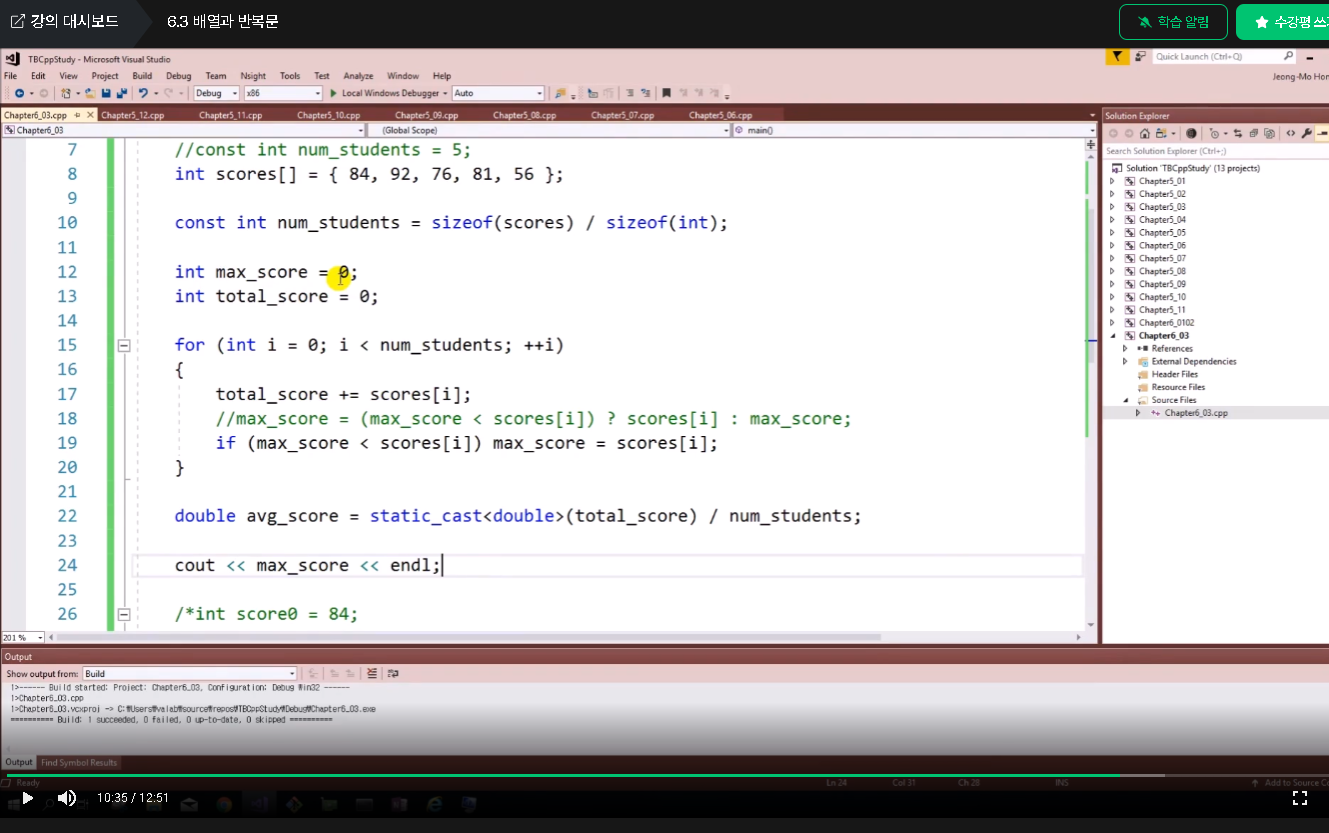Click the 학습 알림 button
Screen dimensions: 1329x833
1173,22
